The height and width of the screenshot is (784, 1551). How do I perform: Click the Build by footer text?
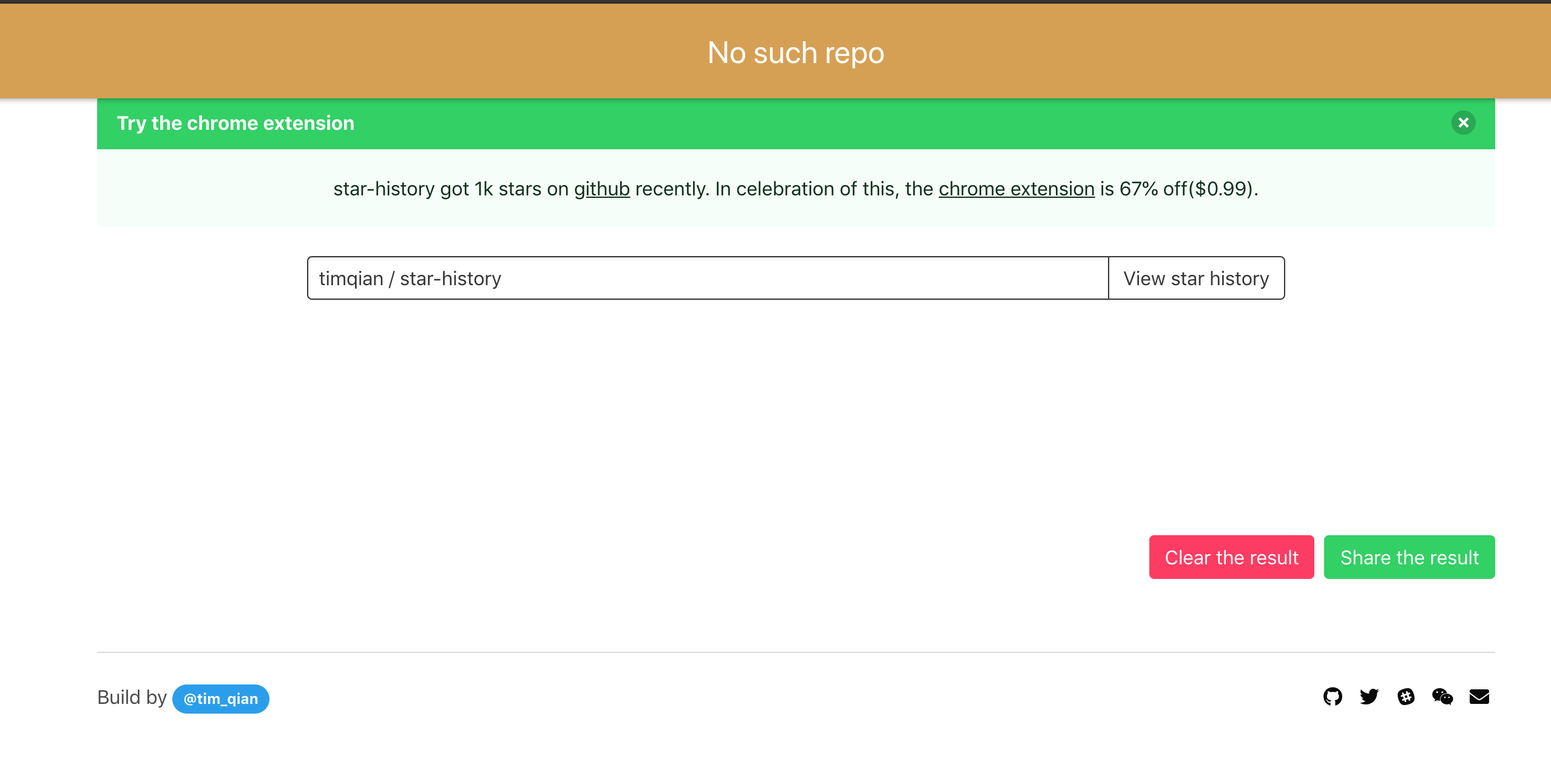132,697
